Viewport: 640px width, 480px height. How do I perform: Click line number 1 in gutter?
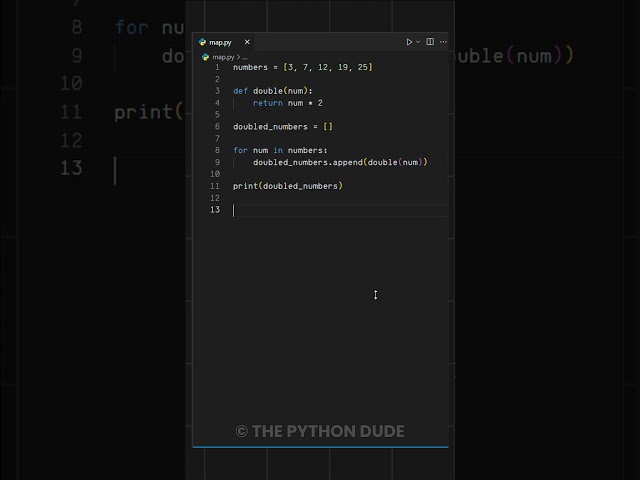pos(217,67)
